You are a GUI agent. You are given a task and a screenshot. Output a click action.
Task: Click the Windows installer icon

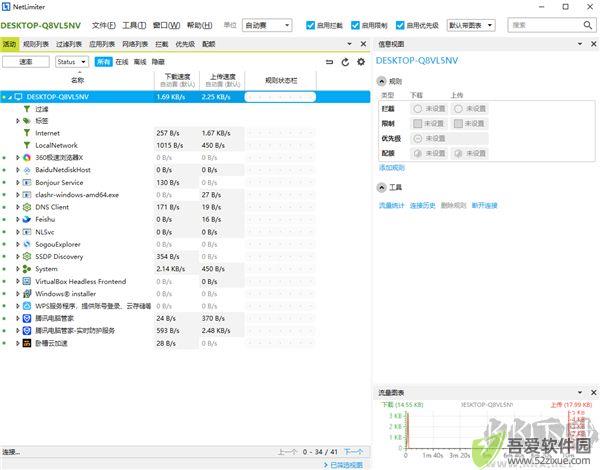click(27, 294)
